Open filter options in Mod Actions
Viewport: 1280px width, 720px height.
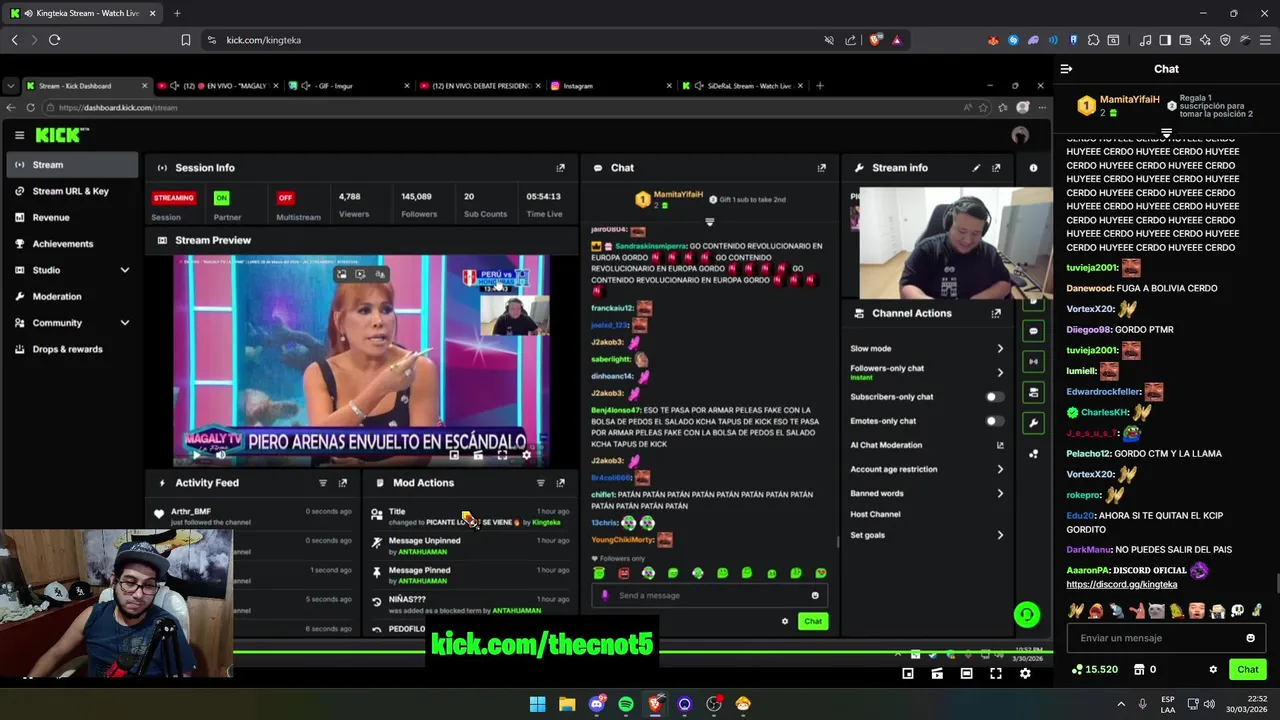tap(541, 483)
